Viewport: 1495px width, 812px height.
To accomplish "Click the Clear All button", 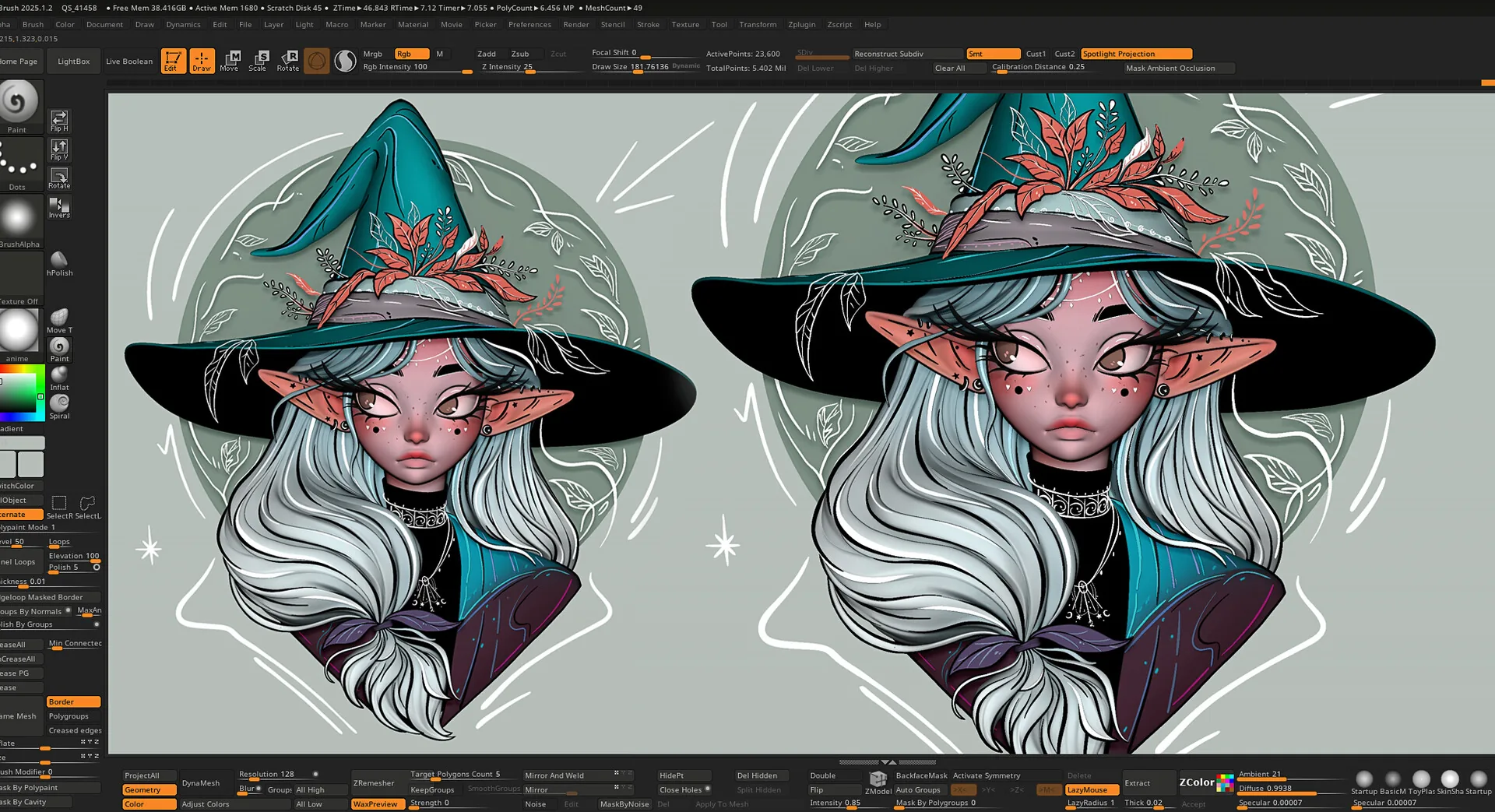I will [x=959, y=68].
